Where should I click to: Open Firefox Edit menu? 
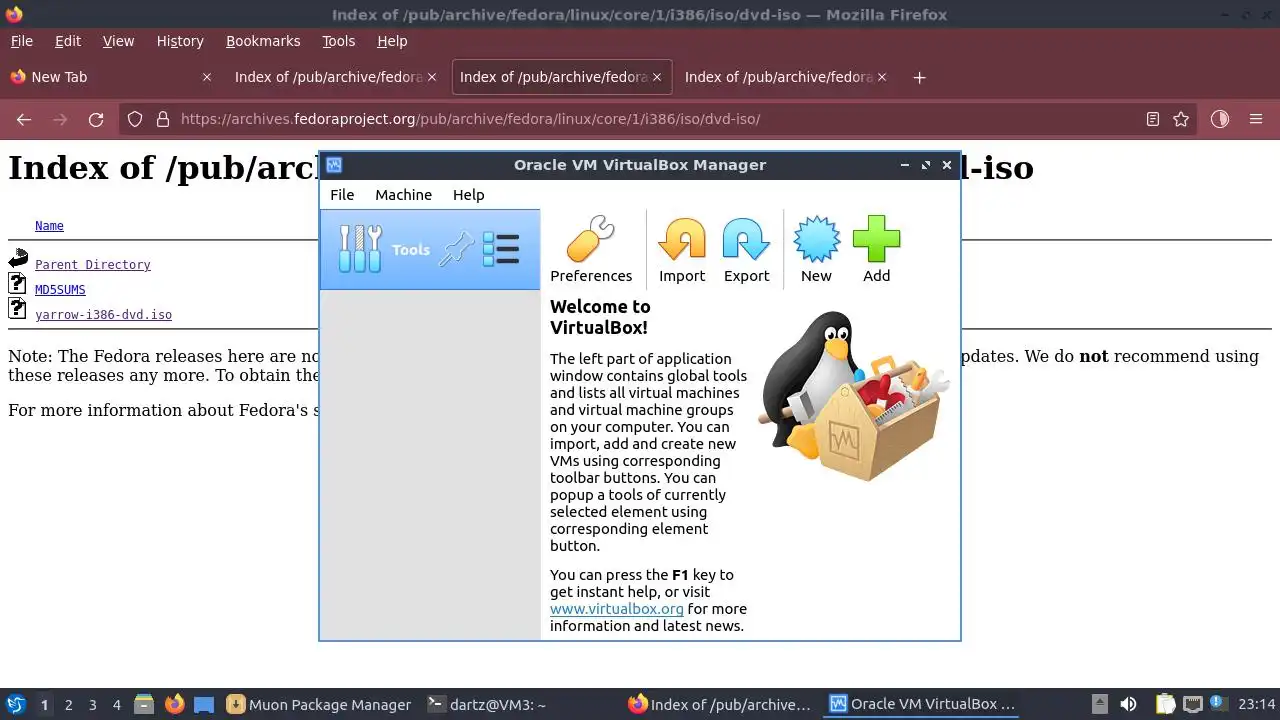point(68,41)
